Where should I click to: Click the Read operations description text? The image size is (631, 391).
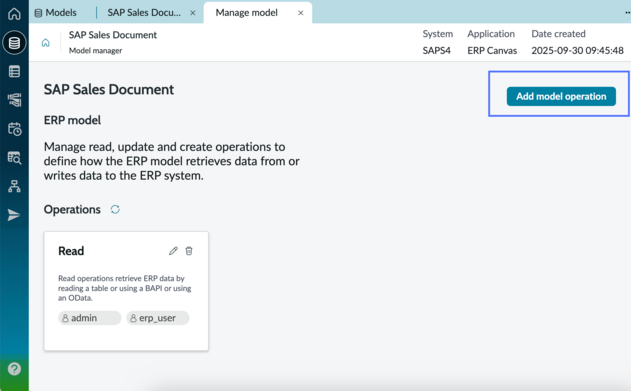coord(125,288)
